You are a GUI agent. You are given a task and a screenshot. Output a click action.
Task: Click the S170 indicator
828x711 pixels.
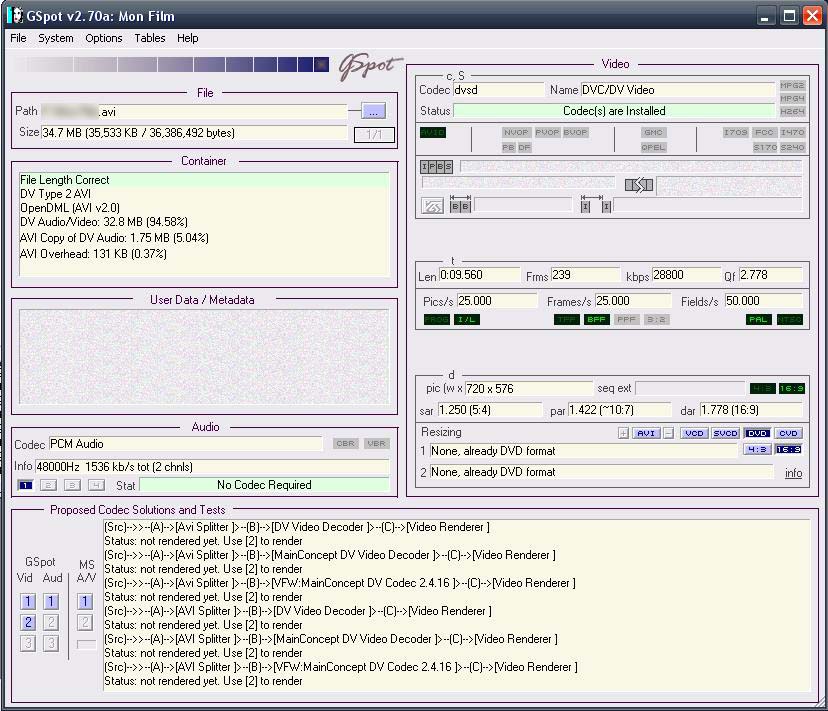tap(765, 147)
